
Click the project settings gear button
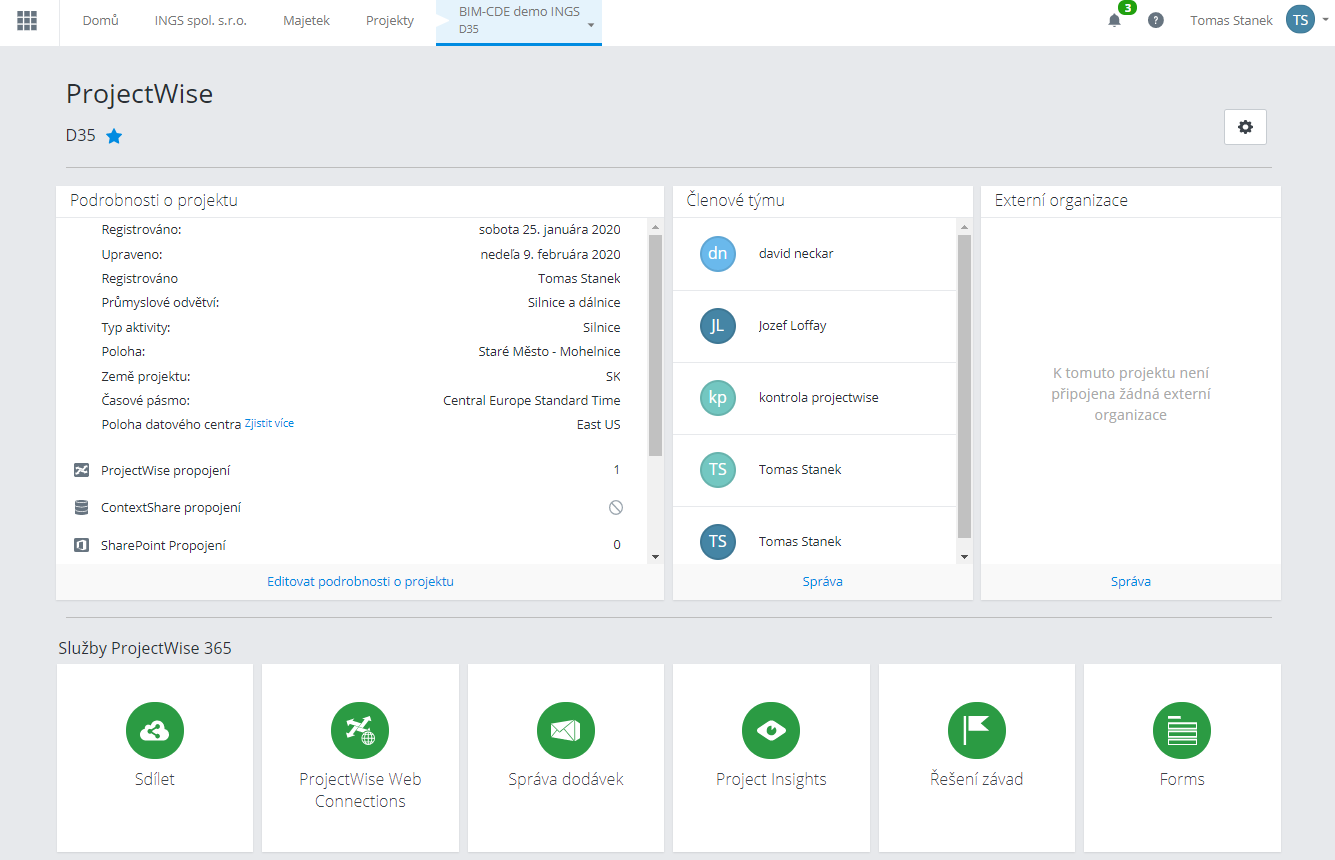1245,127
